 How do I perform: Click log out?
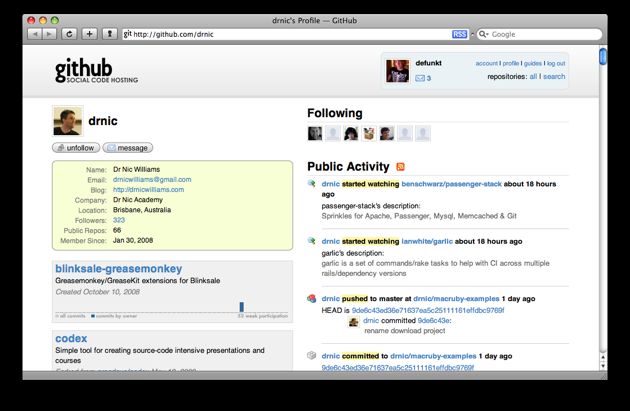pyautogui.click(x=556, y=63)
